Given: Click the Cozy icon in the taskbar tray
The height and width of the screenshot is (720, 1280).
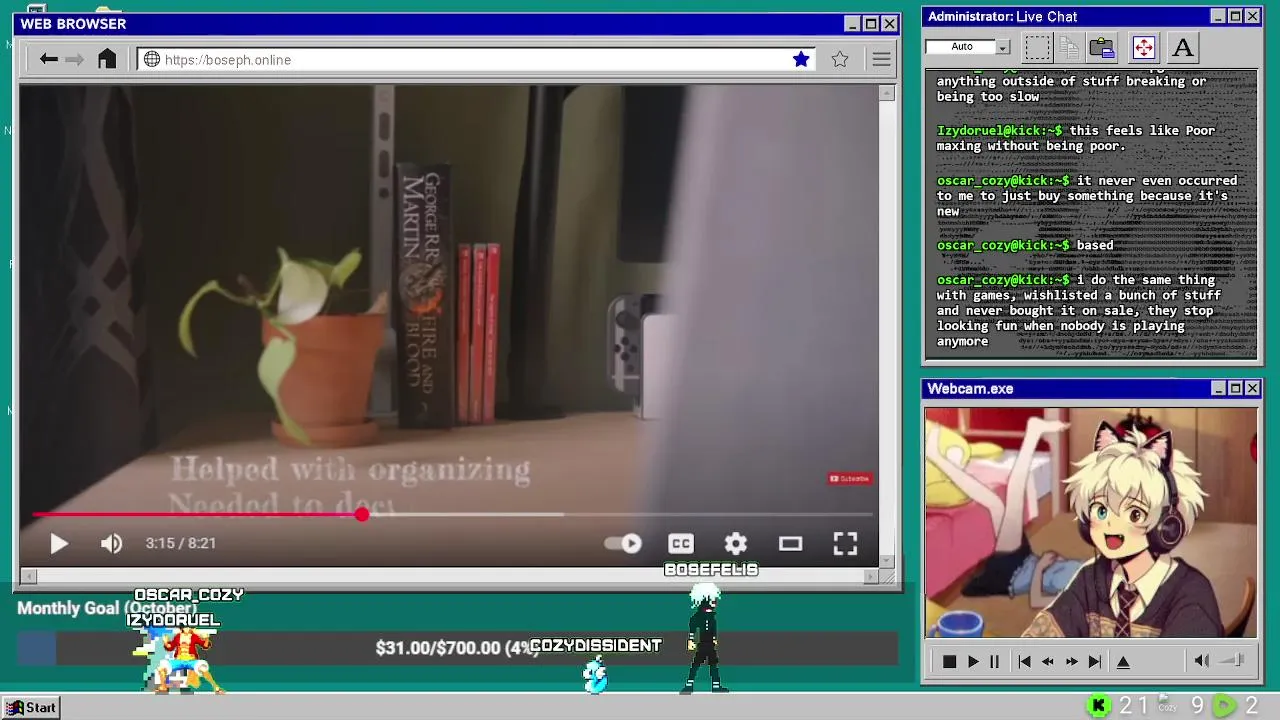Looking at the screenshot, I should tap(1165, 705).
